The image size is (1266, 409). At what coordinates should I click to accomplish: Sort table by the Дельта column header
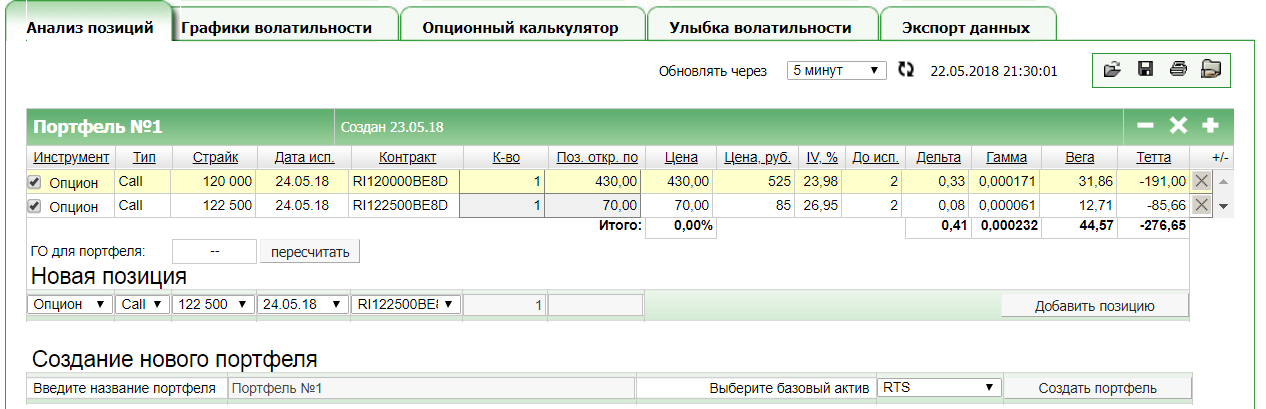938,157
